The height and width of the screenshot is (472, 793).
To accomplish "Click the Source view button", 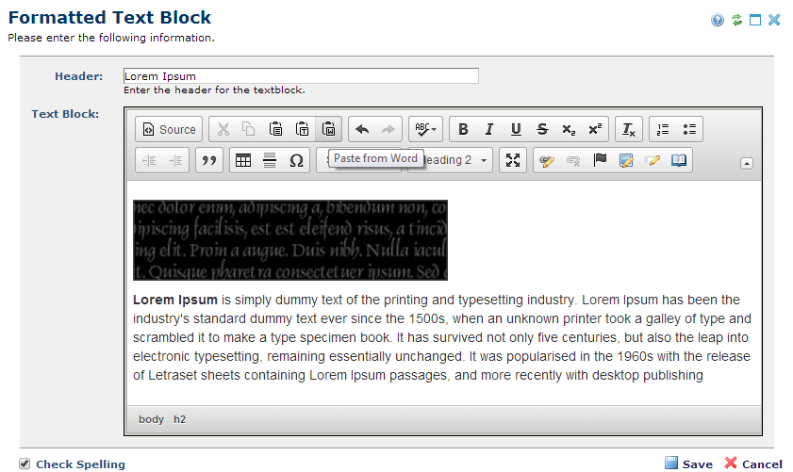I will [x=168, y=129].
